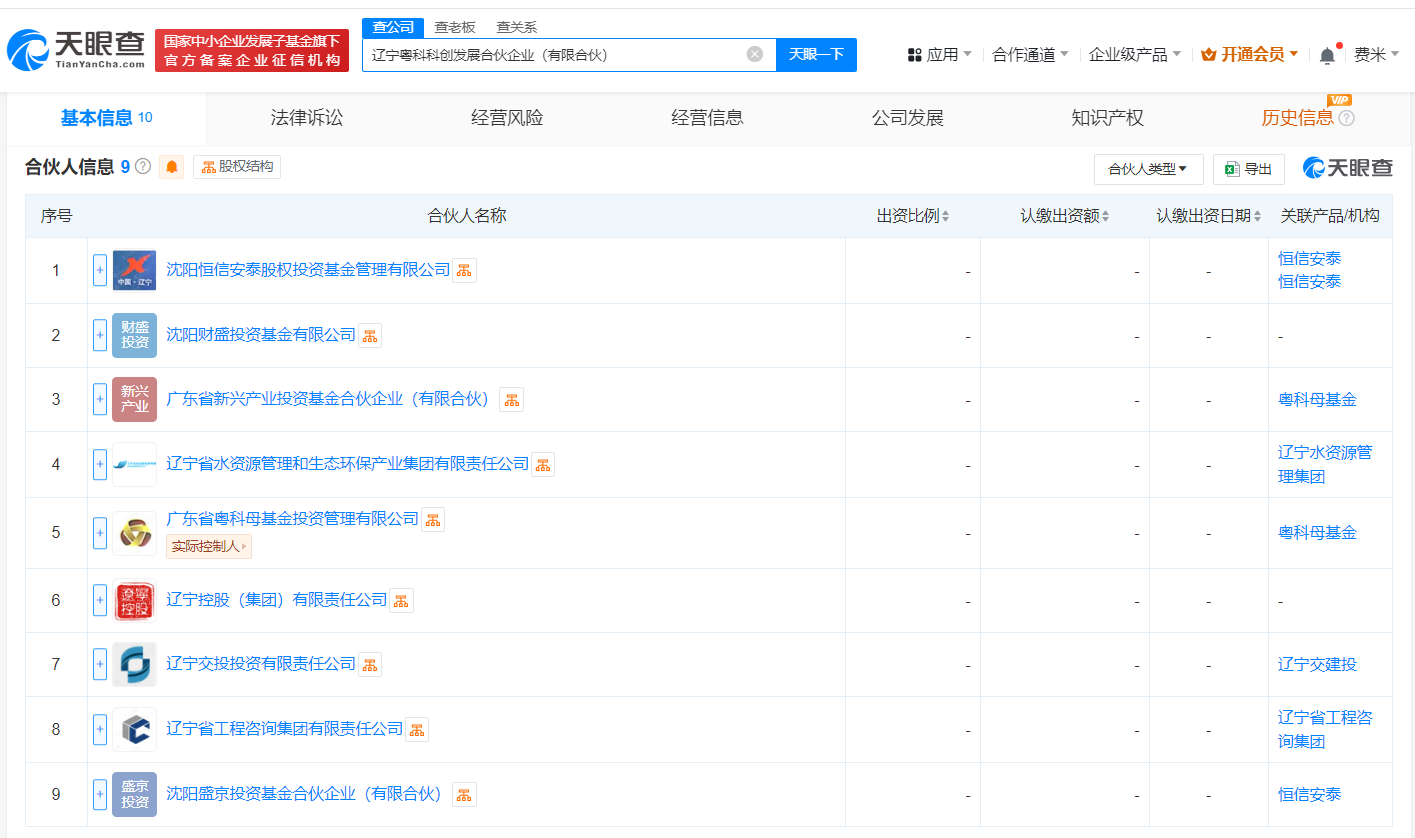Open 辽宁交投投资有限责任公司 link

pos(261,664)
